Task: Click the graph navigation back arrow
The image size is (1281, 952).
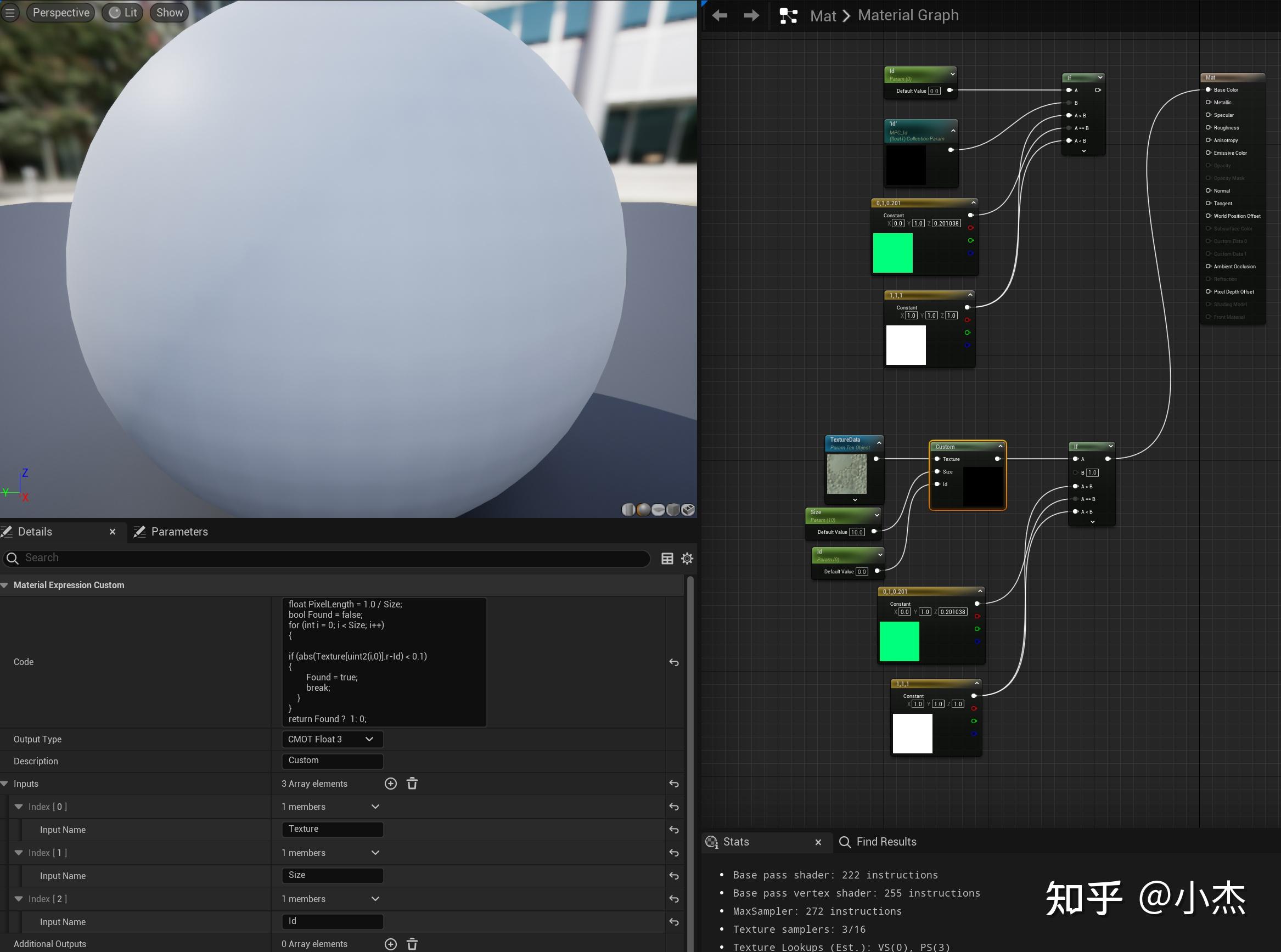Action: click(720, 15)
